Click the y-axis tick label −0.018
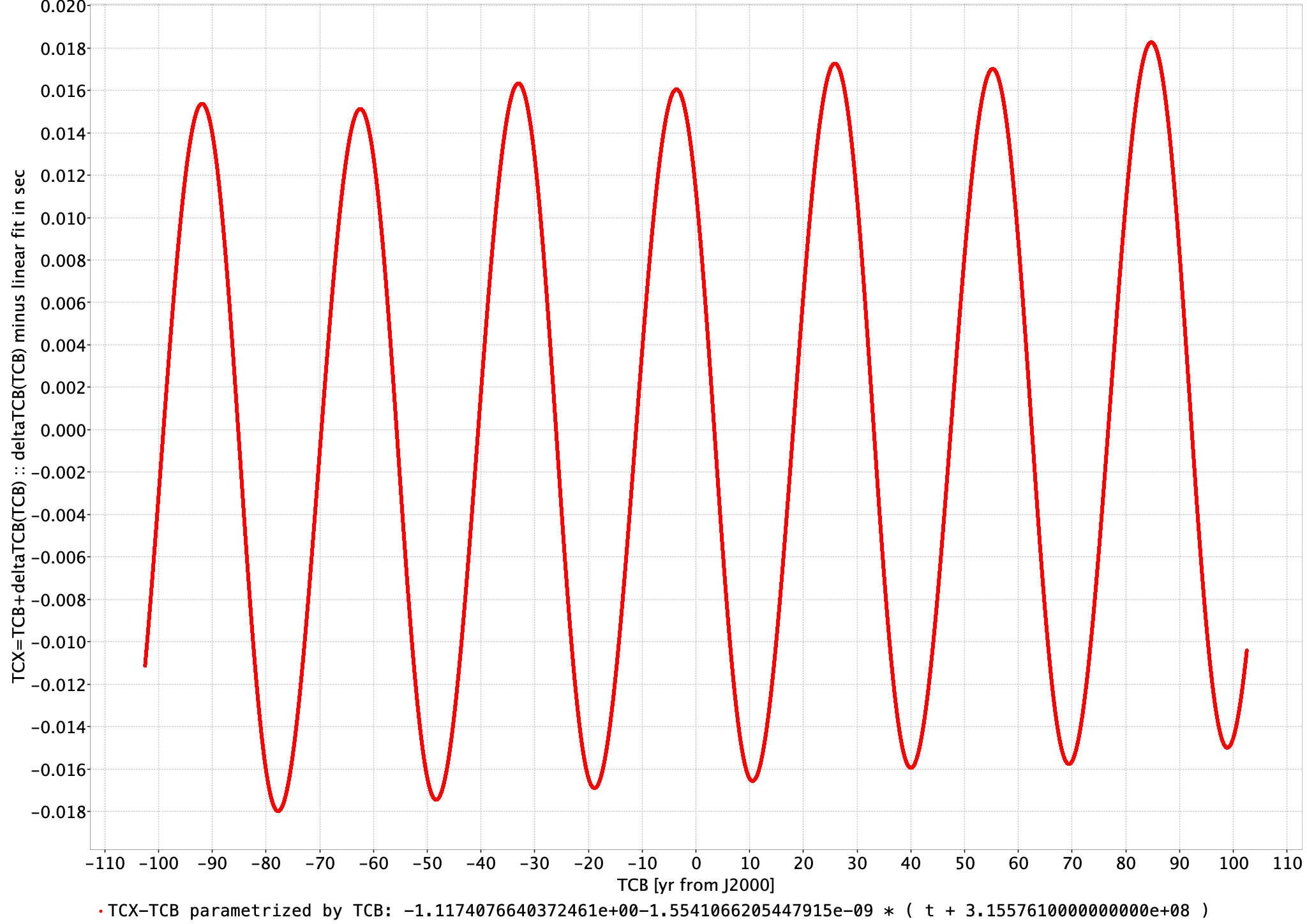This screenshot has height=924, width=1307. click(58, 812)
